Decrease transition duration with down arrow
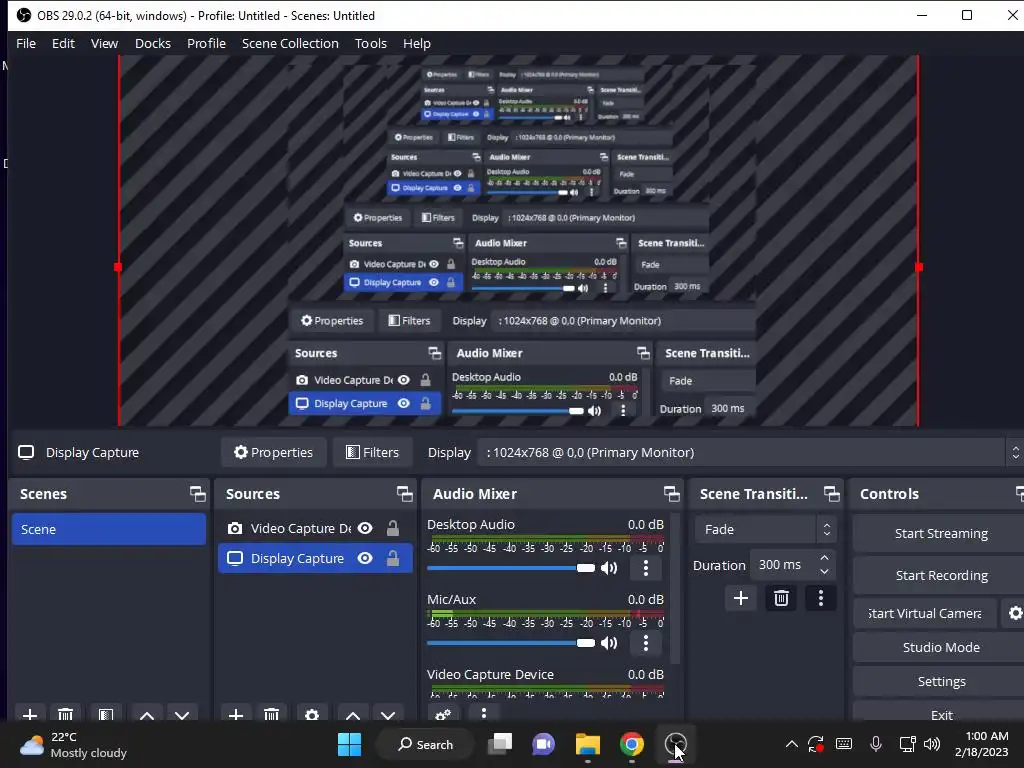1024x768 pixels. click(825, 571)
